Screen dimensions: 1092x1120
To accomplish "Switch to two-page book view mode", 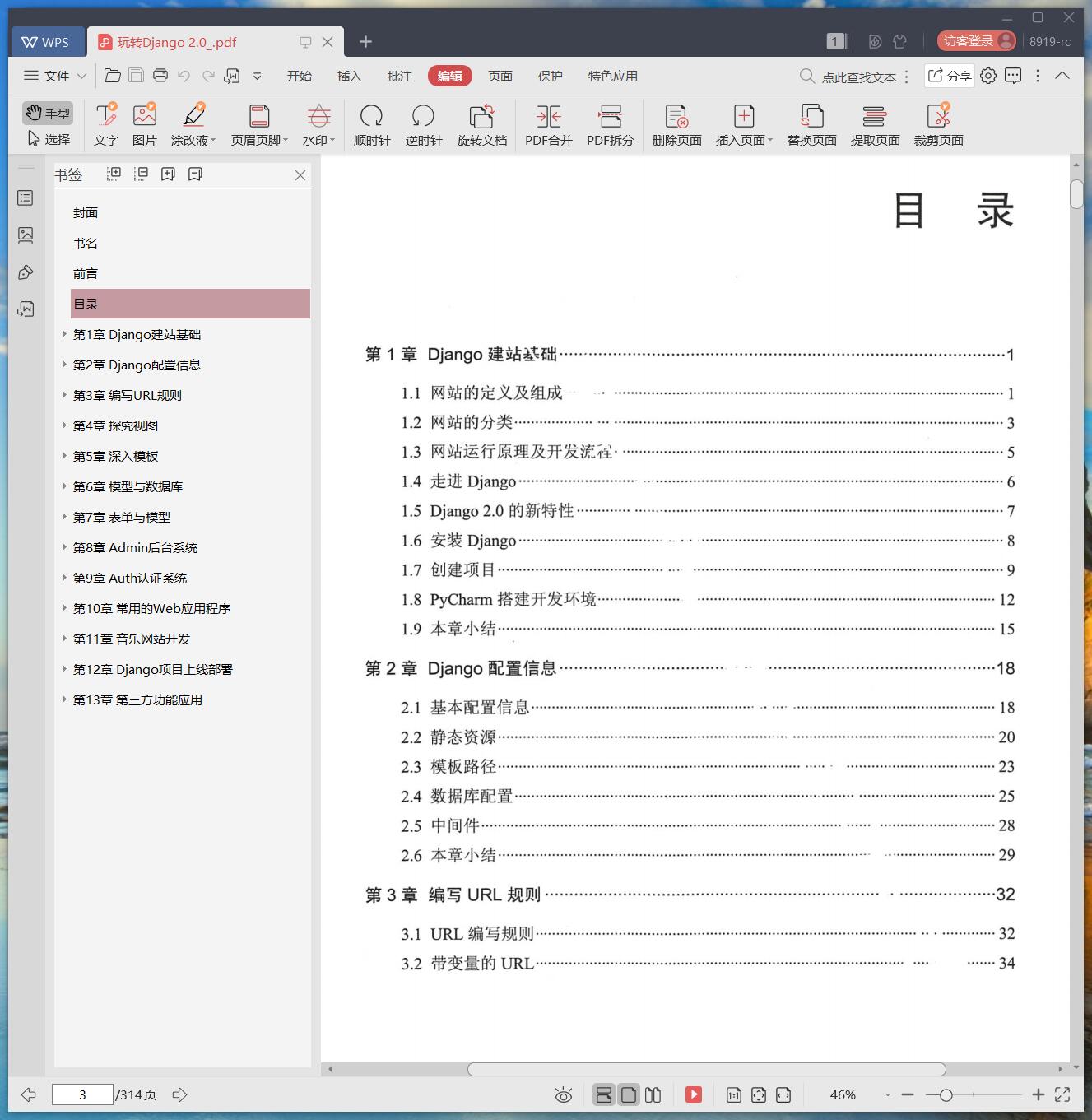I will point(653,1094).
